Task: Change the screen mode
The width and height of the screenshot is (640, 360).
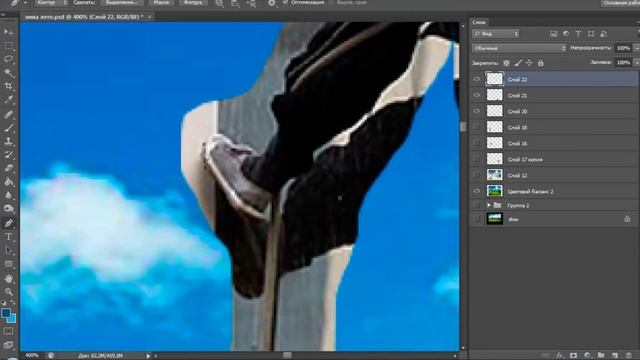Action: click(8, 345)
